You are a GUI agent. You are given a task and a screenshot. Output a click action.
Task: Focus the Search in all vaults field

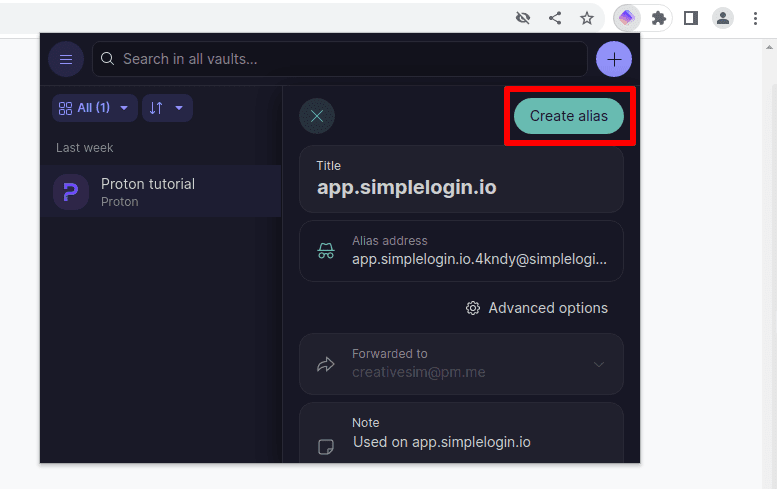point(340,59)
